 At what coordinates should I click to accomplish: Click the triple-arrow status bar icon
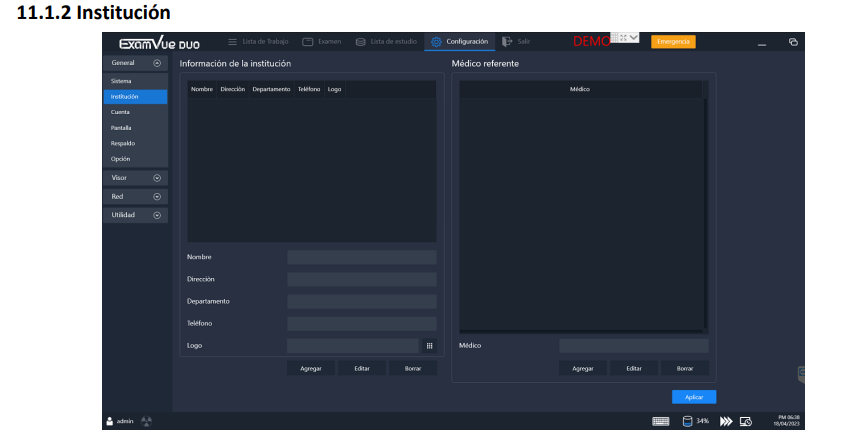[726, 421]
